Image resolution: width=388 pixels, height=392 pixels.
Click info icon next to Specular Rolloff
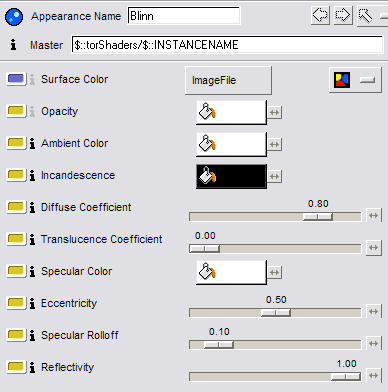pos(32,335)
